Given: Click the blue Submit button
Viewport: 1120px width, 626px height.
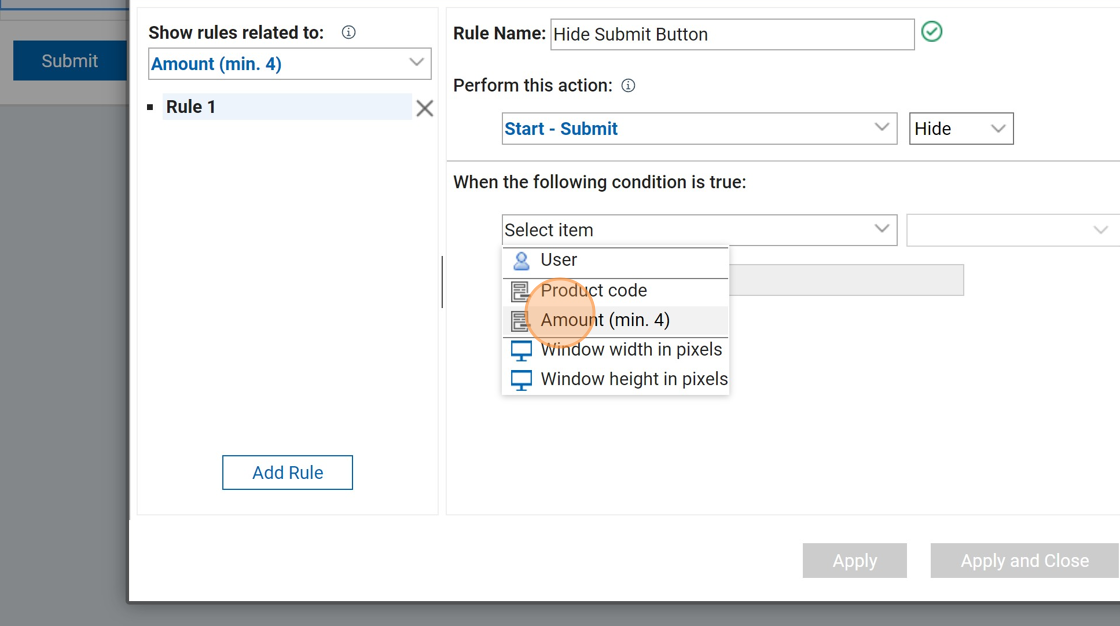Looking at the screenshot, I should tap(69, 61).
